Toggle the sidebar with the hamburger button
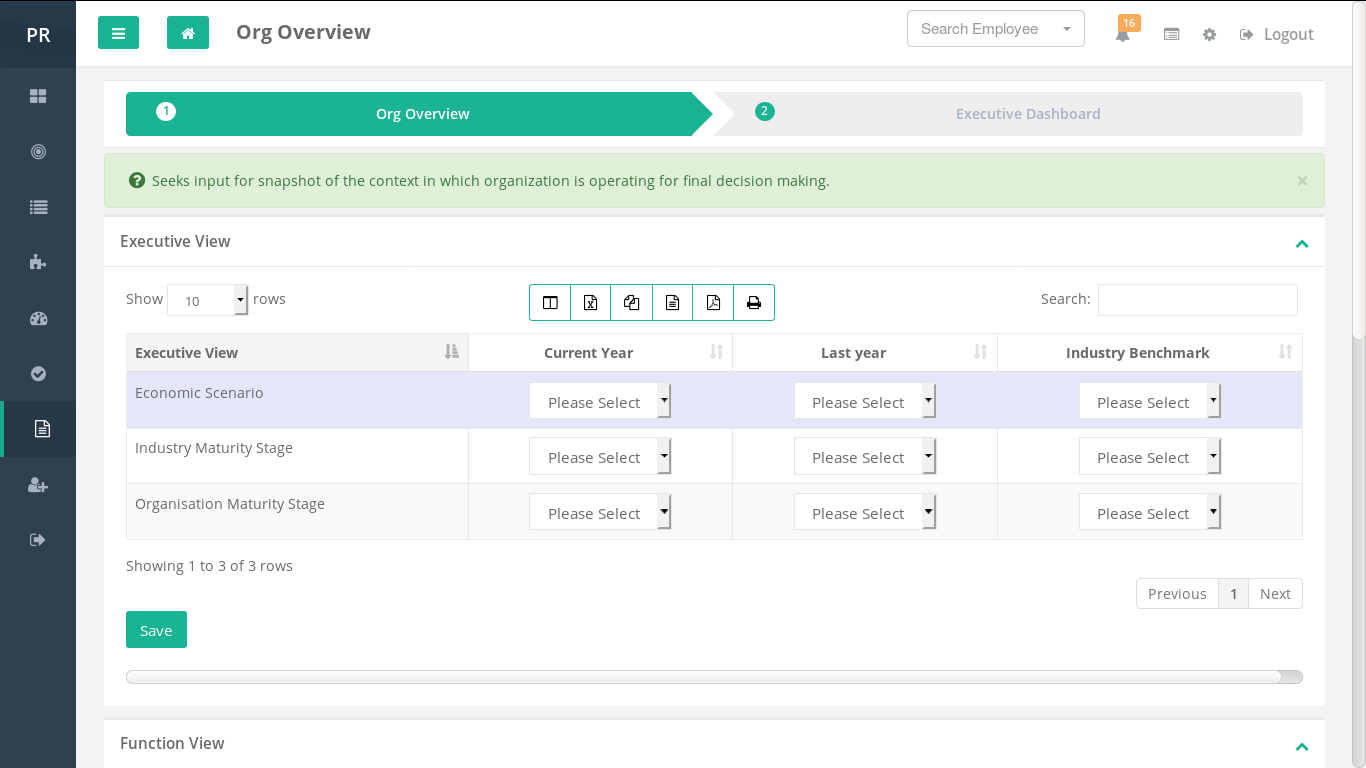The width and height of the screenshot is (1366, 768). [118, 33]
